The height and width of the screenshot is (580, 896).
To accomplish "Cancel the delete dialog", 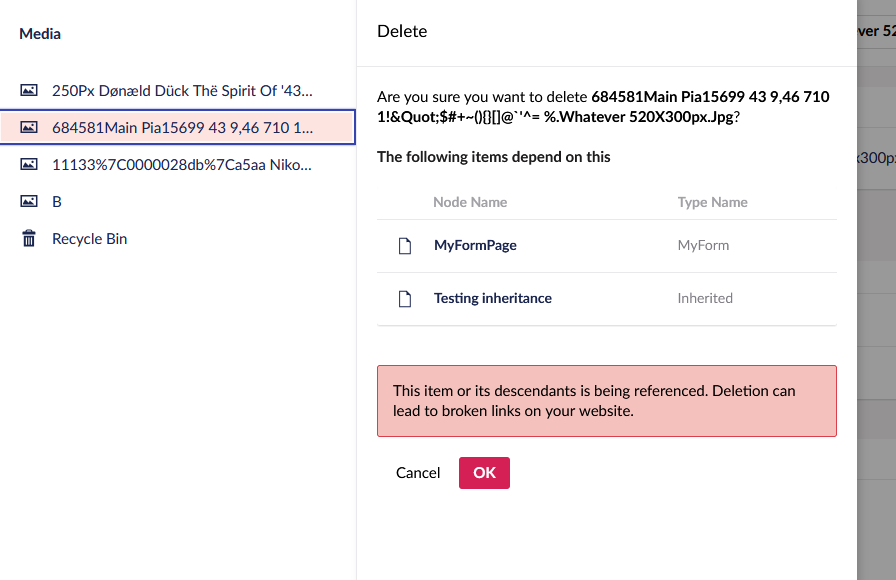I will point(418,473).
